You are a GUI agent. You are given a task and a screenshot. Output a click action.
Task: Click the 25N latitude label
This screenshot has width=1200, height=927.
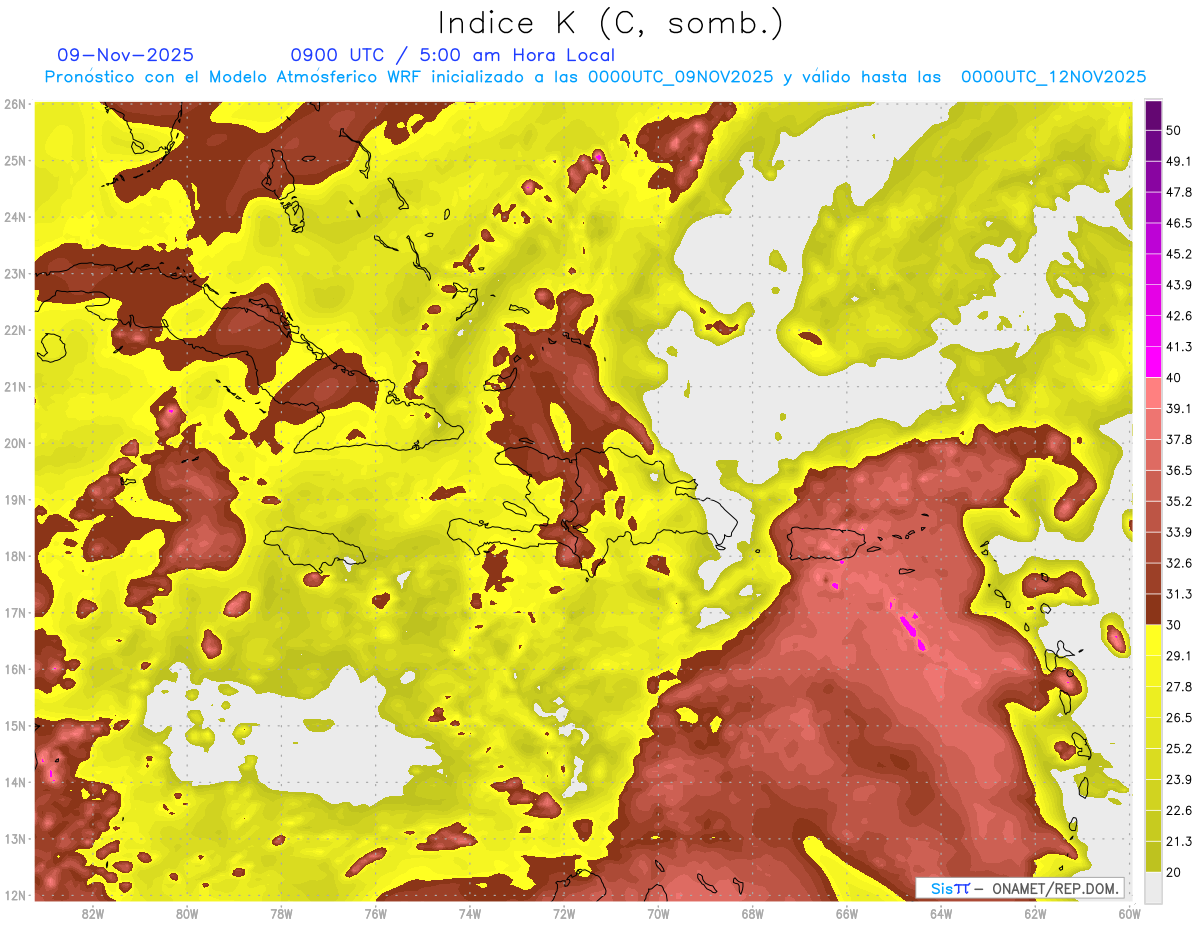(14, 160)
